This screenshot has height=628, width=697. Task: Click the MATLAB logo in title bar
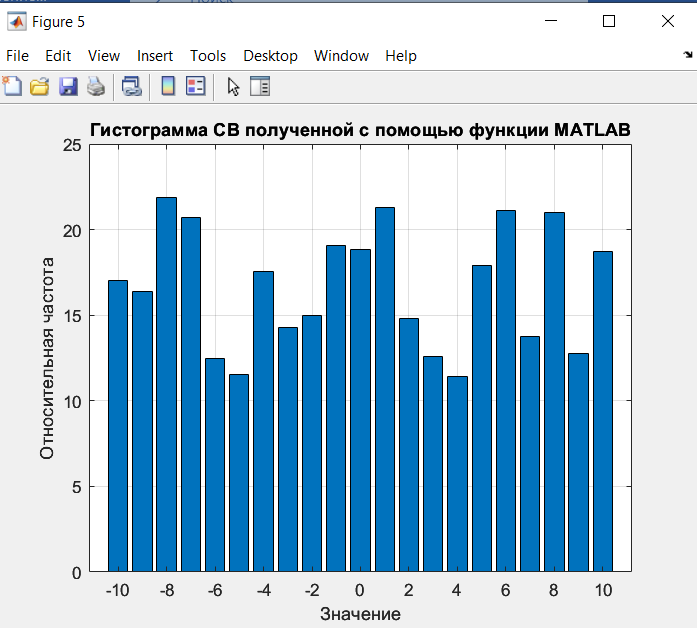pyautogui.click(x=16, y=22)
